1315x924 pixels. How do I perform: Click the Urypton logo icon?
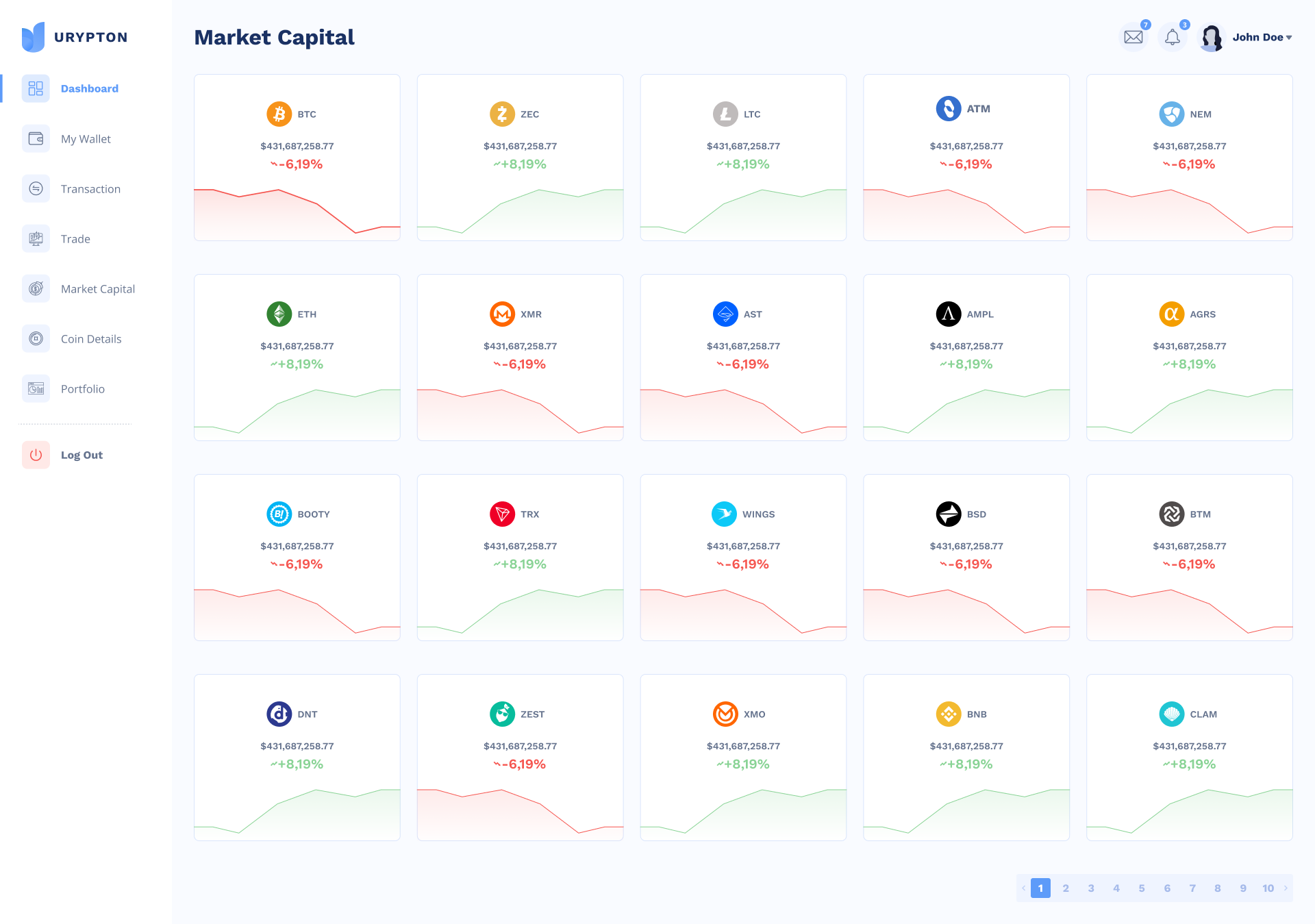(33, 37)
